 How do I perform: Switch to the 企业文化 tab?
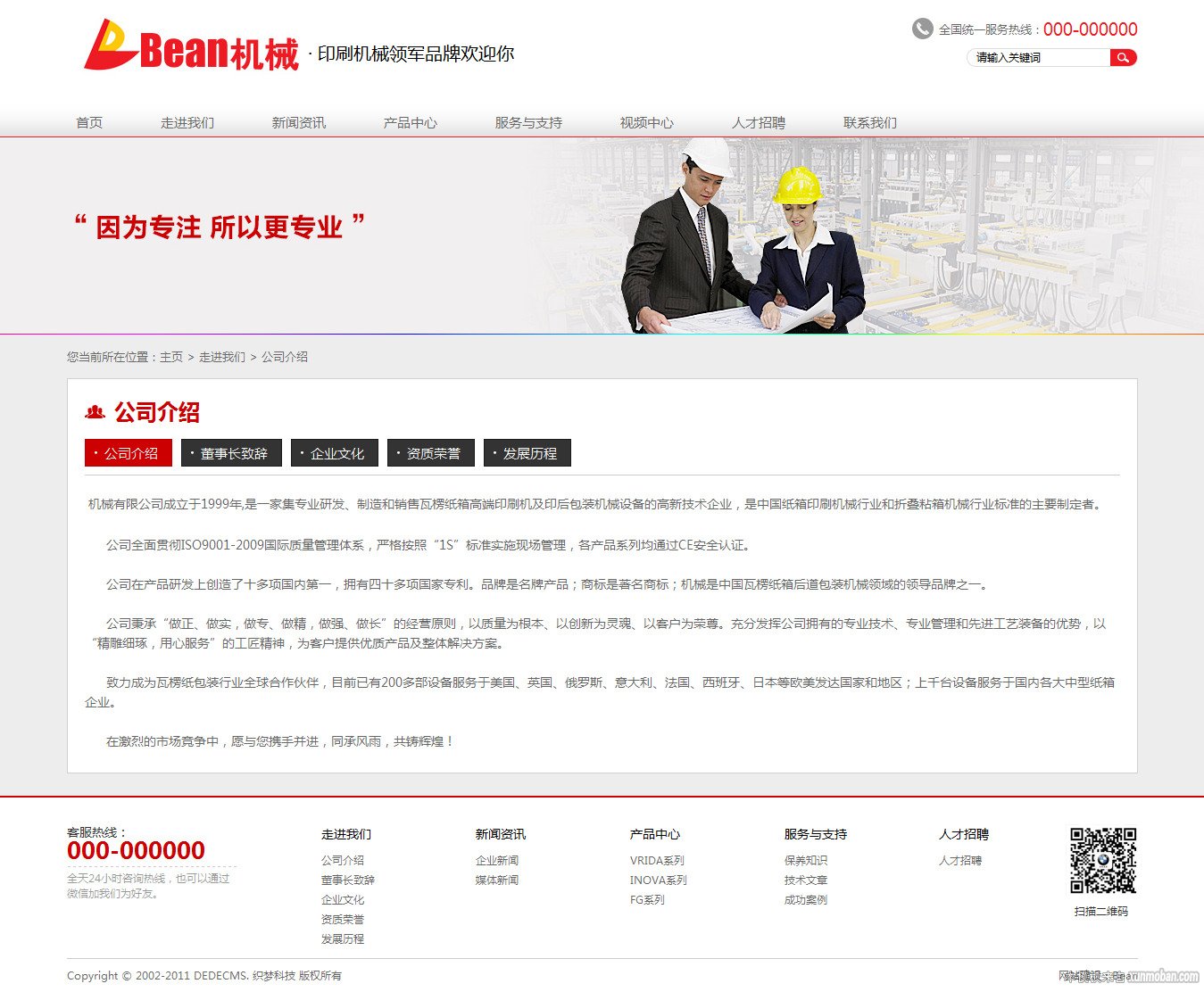[x=335, y=453]
